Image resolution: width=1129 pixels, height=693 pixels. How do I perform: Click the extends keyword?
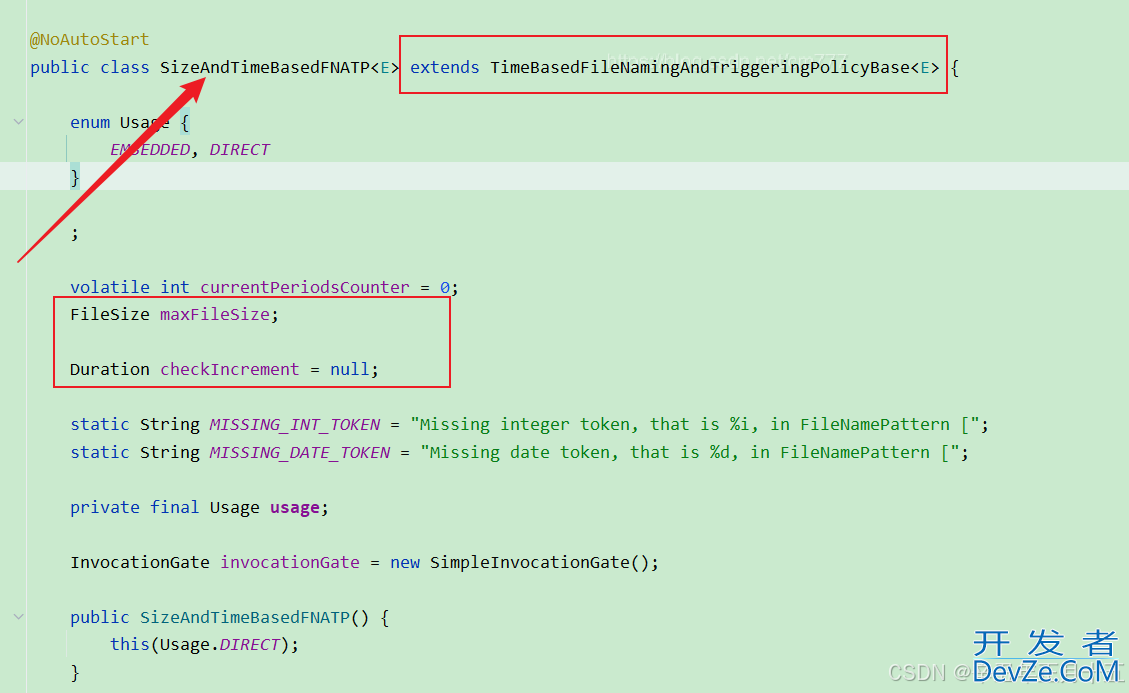444,68
